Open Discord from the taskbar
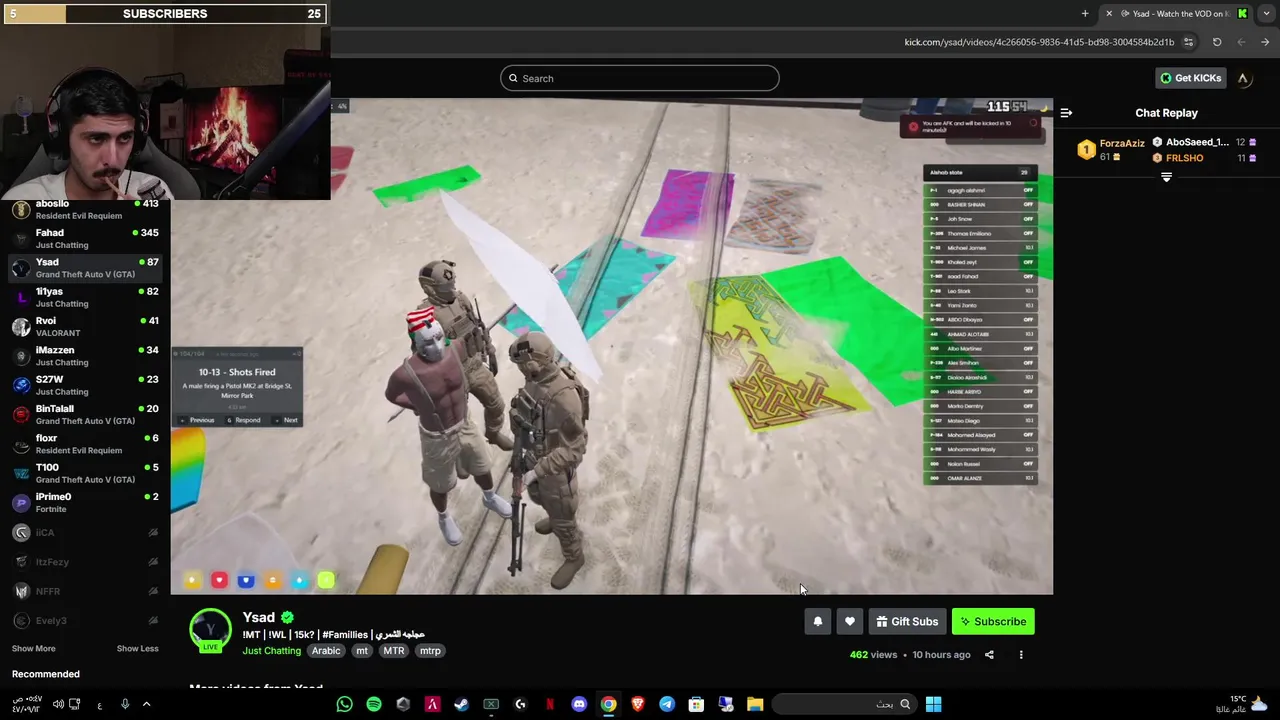The height and width of the screenshot is (720, 1280). pyautogui.click(x=579, y=704)
